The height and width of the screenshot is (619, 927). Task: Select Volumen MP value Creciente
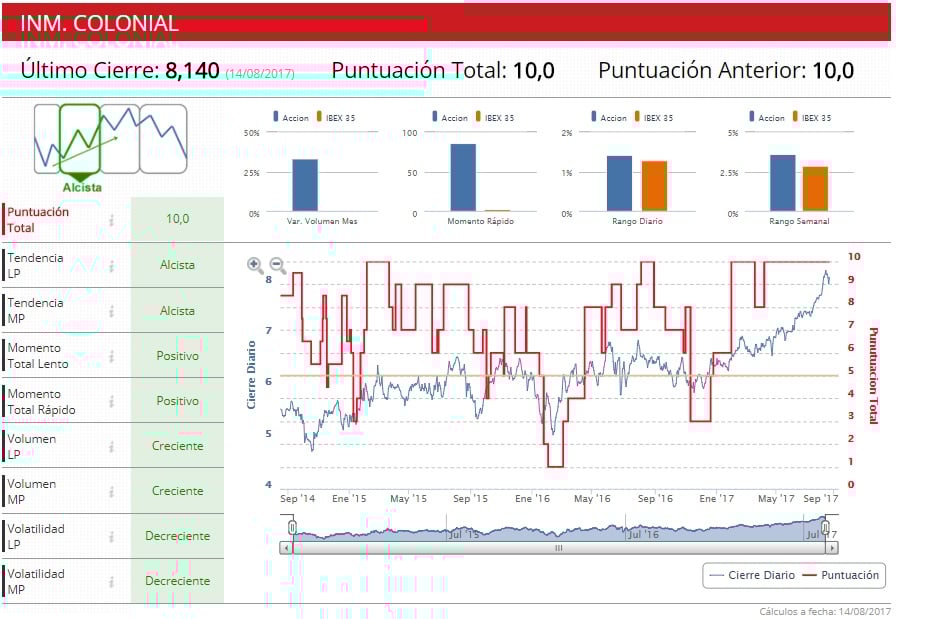tap(177, 491)
